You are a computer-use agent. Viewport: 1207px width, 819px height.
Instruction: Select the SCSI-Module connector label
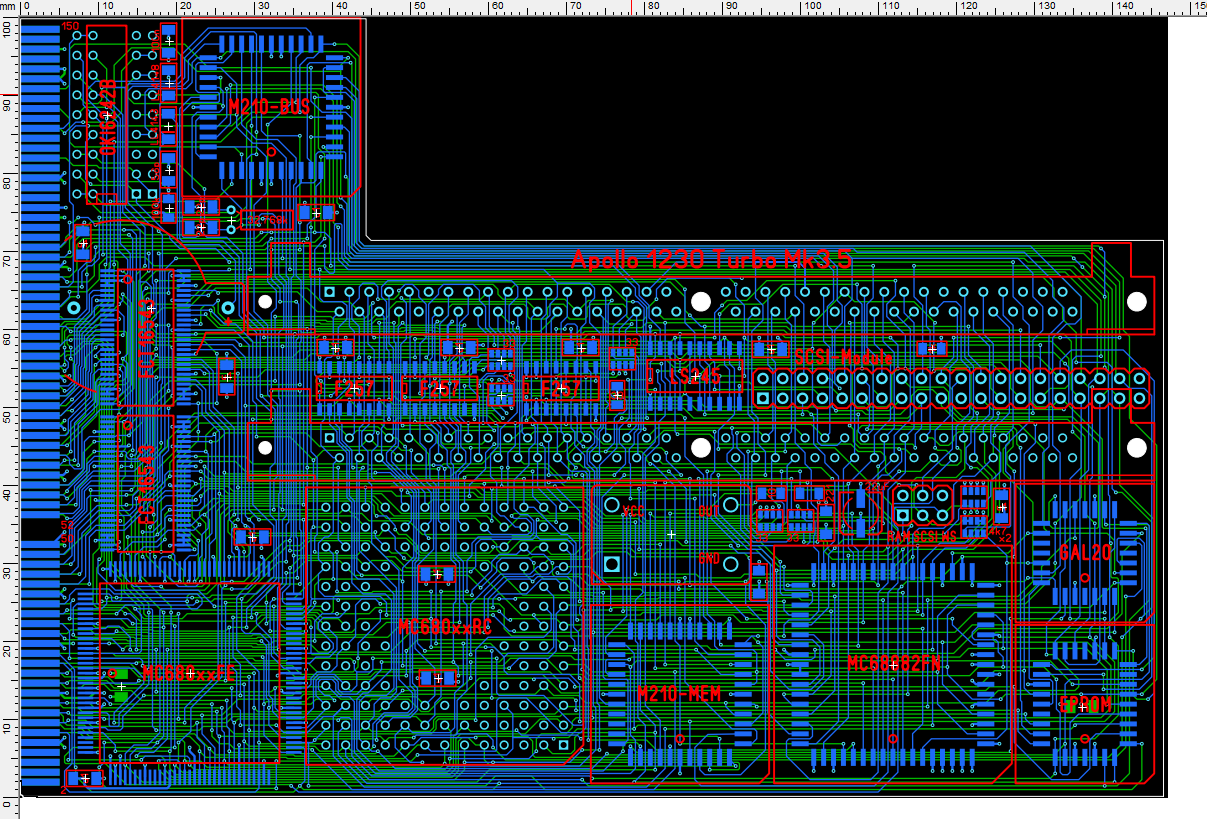[x=843, y=357]
